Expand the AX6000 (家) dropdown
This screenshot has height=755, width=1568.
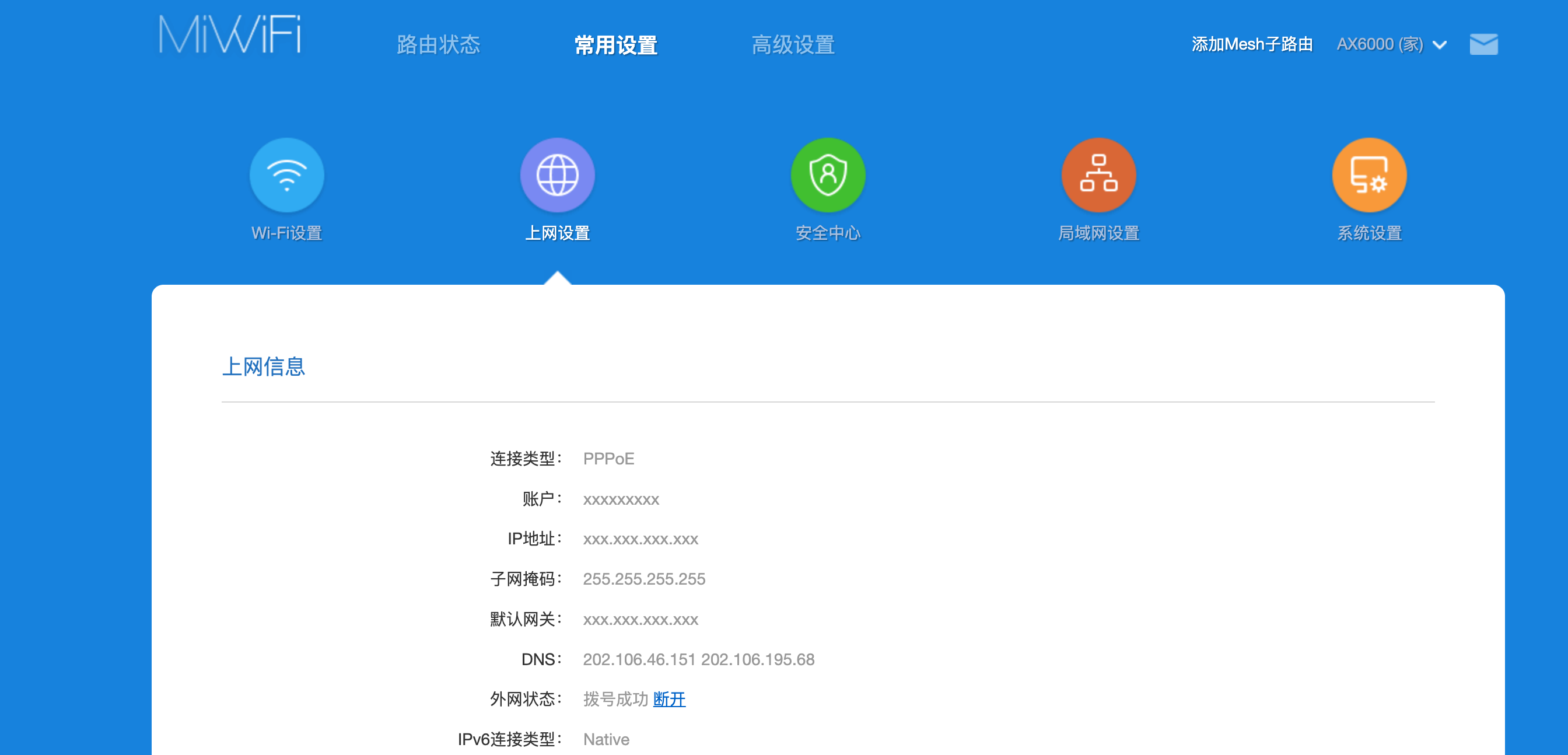pos(1391,44)
